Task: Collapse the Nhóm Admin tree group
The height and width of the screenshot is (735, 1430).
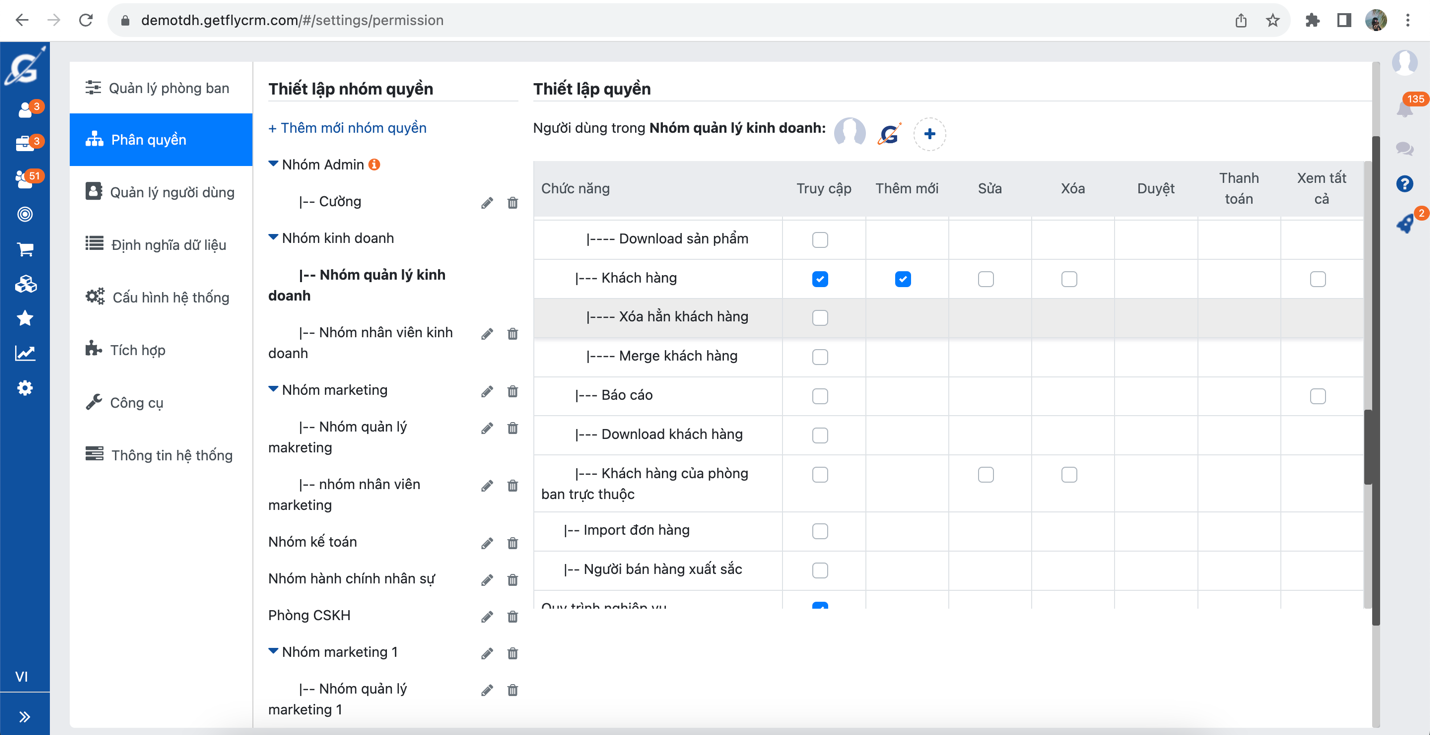Action: tap(273, 164)
